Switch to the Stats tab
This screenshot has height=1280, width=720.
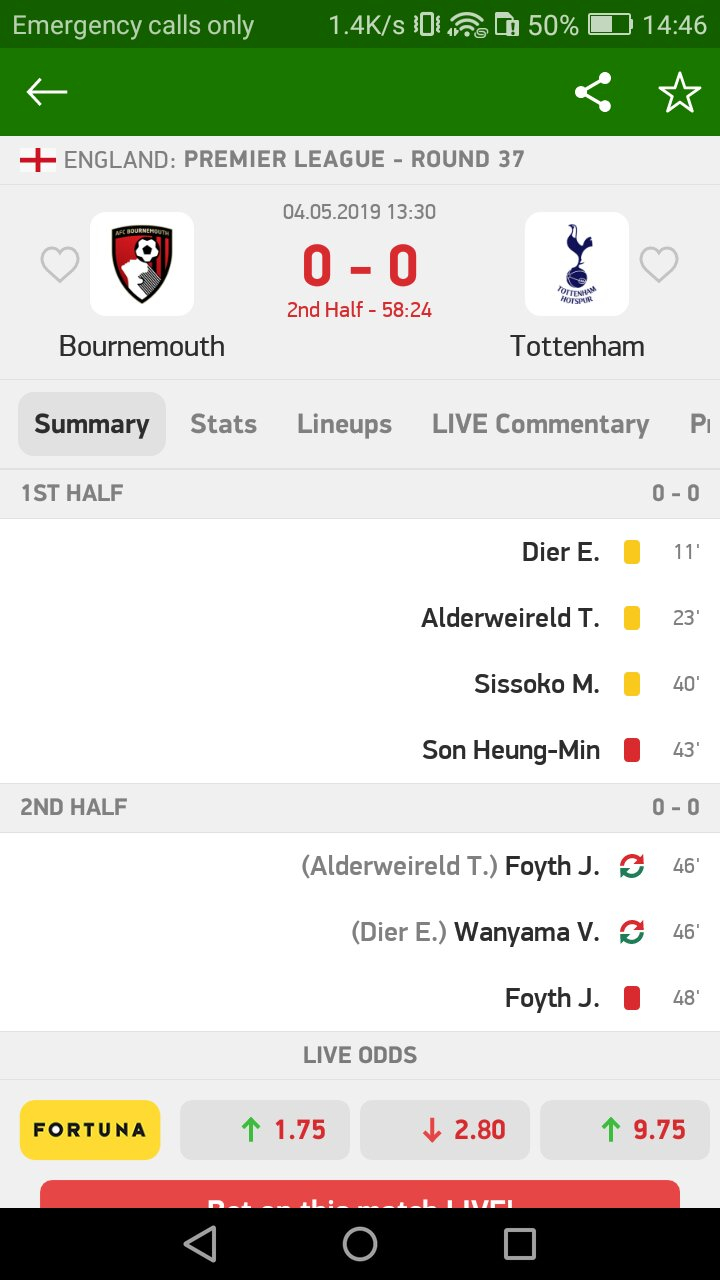224,424
